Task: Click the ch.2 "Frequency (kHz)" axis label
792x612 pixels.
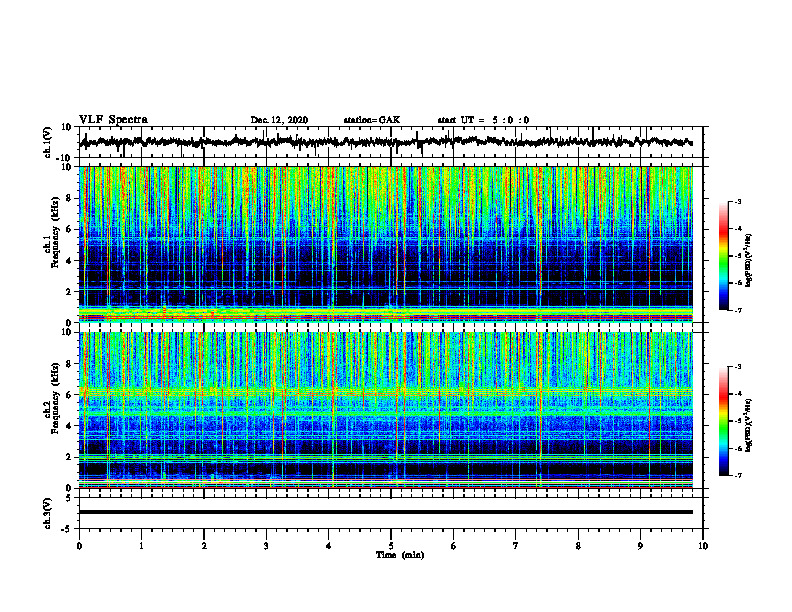Action: tap(55, 398)
